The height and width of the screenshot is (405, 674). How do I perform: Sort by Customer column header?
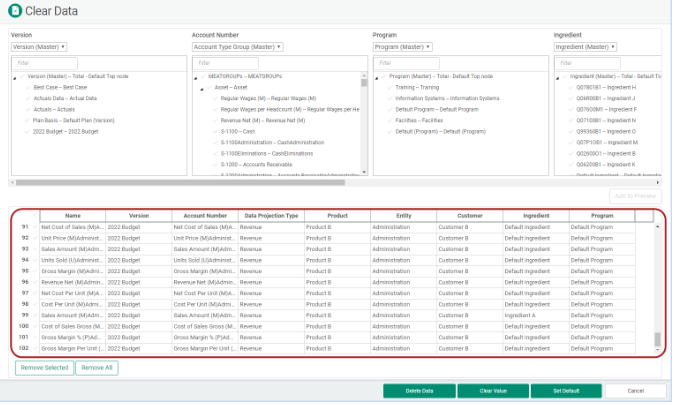tap(470, 216)
